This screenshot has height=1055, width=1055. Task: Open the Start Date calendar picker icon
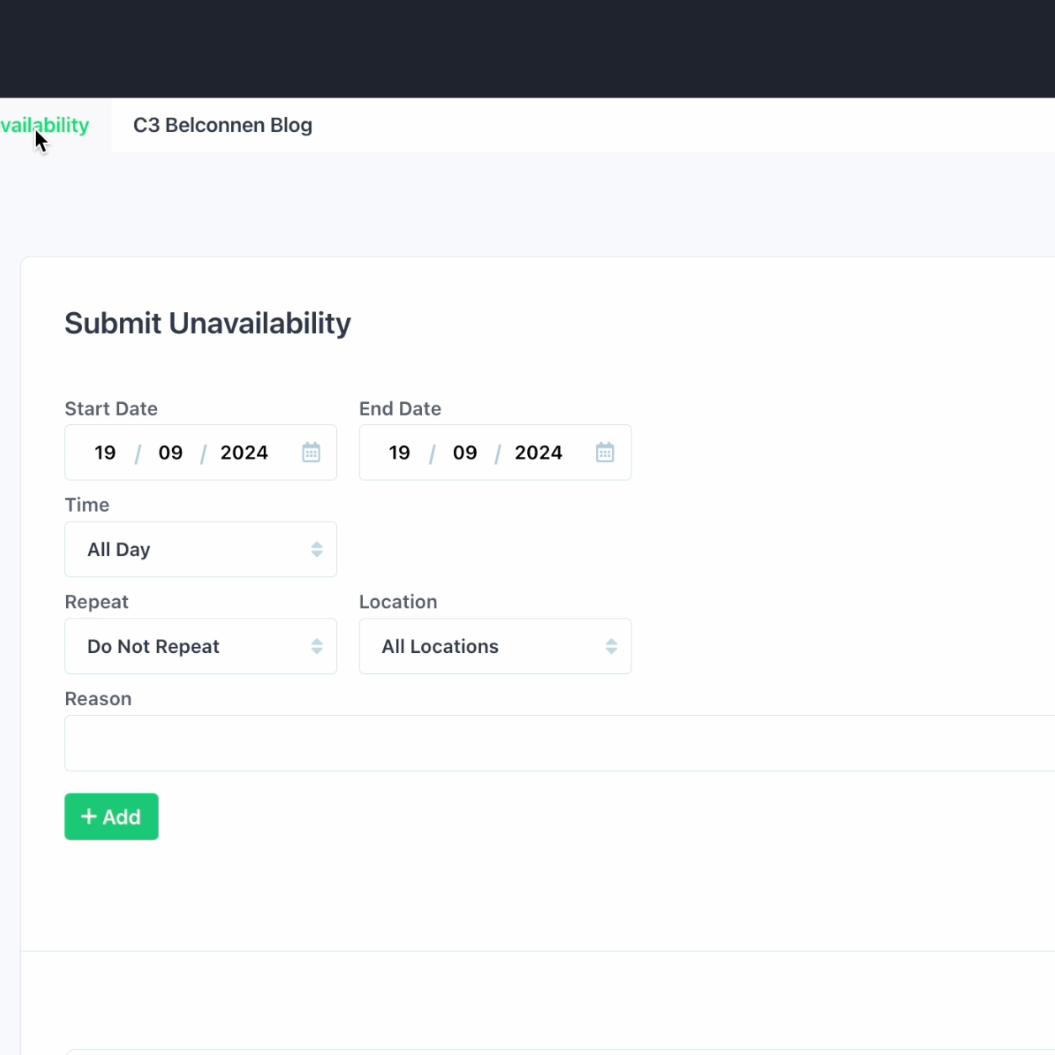(x=311, y=453)
